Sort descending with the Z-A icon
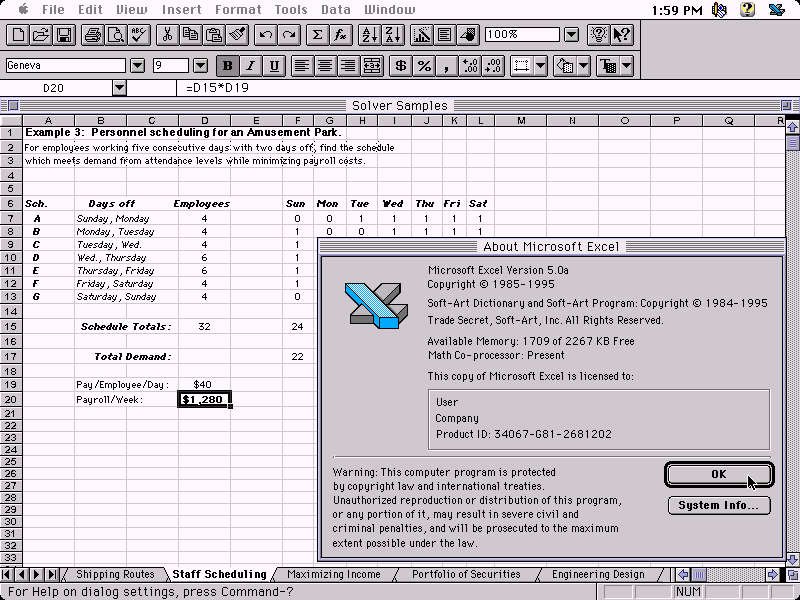Screen dimensions: 800x600 [392, 35]
